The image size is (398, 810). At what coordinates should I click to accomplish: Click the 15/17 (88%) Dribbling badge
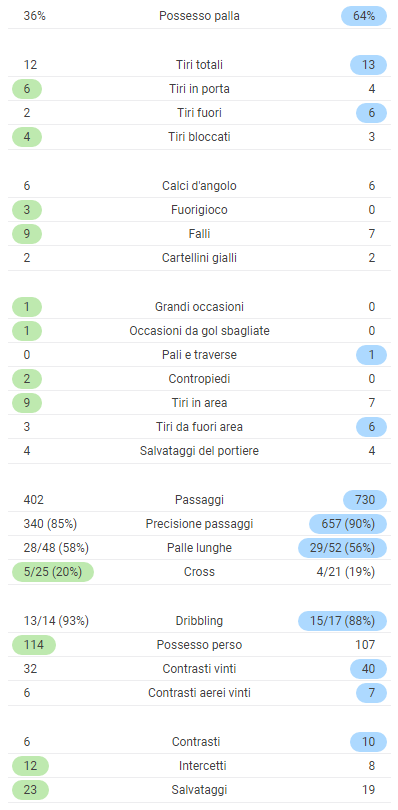pyautogui.click(x=342, y=620)
